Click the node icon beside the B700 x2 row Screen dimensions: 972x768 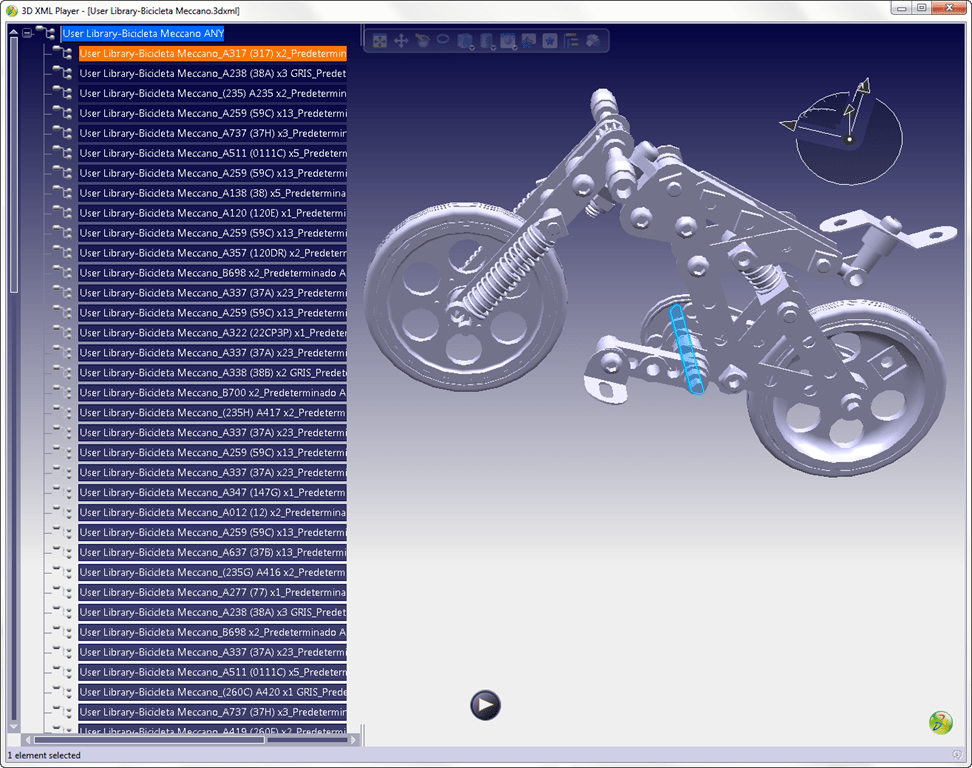[63, 392]
